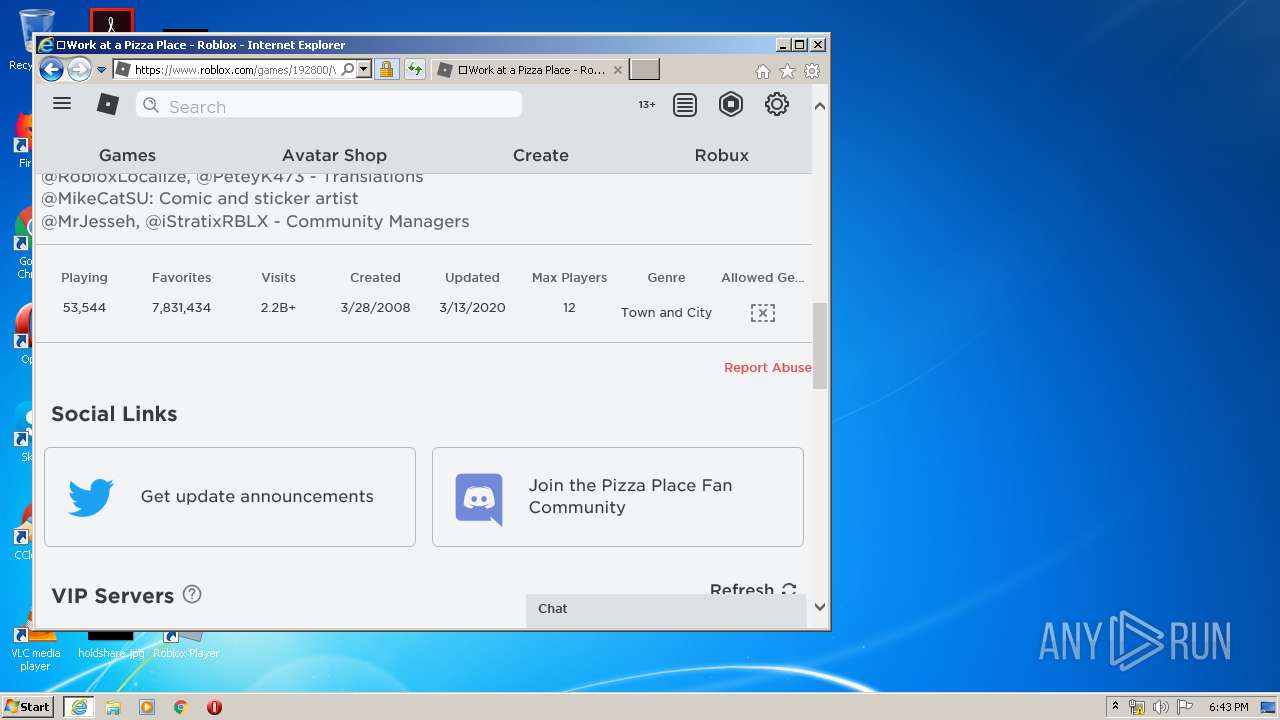Open the Avatar Shop menu
This screenshot has height=720, width=1280.
click(334, 155)
